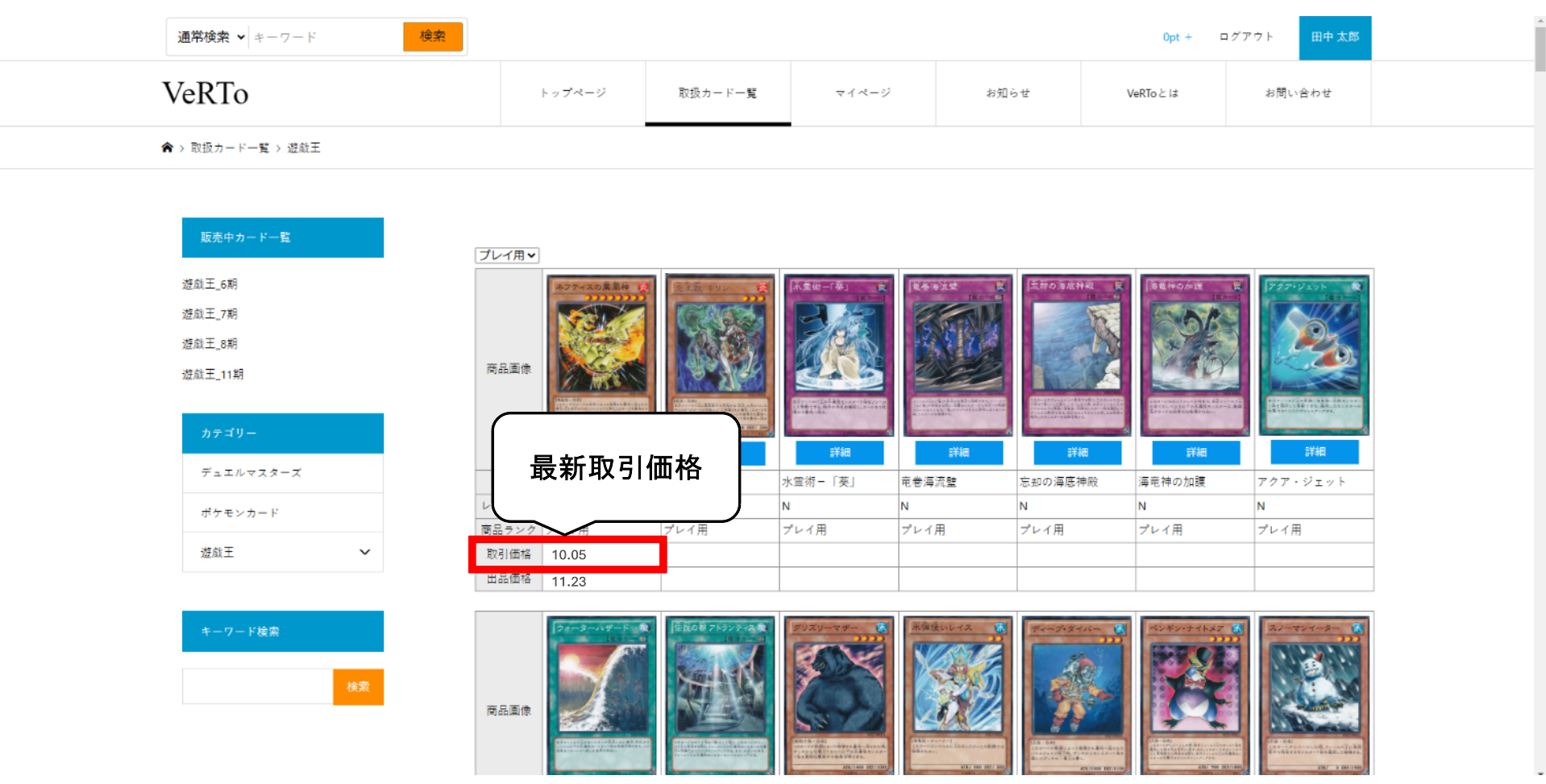Click the 水霊術－「葵」 card thumbnail
This screenshot has width=1546, height=784.
pos(839,355)
